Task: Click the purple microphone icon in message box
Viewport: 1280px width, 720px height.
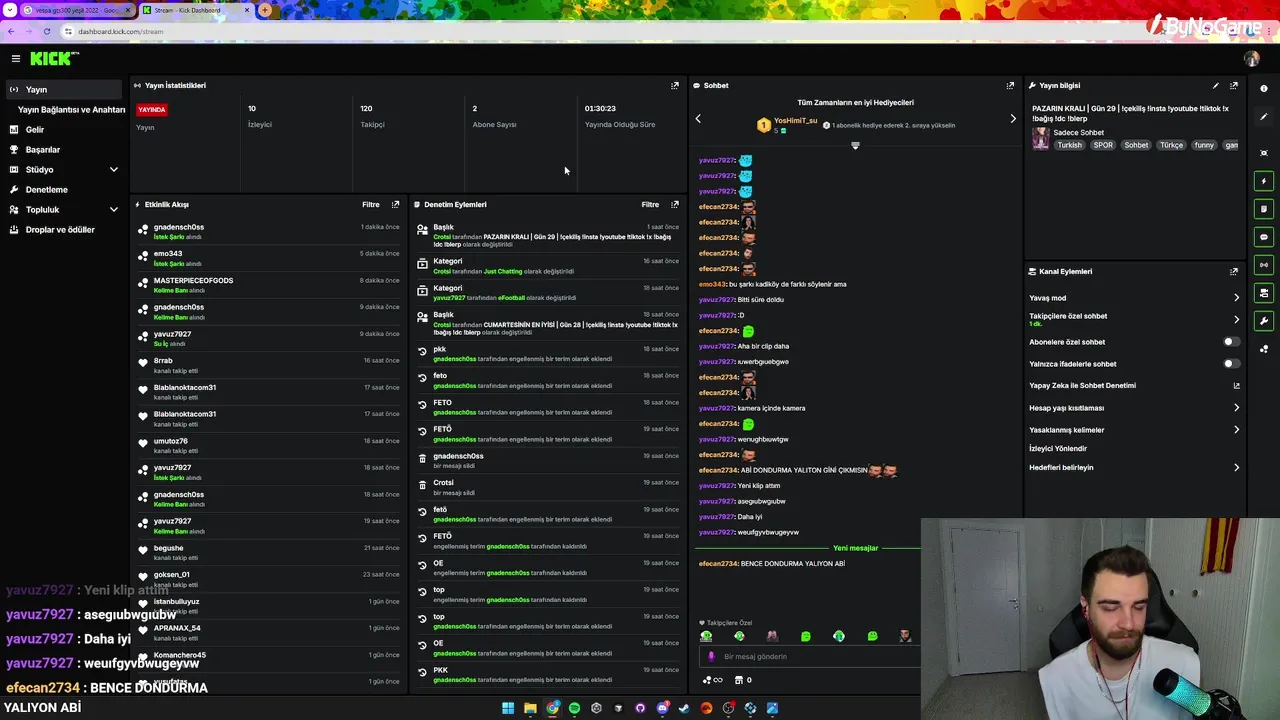Action: click(x=711, y=657)
